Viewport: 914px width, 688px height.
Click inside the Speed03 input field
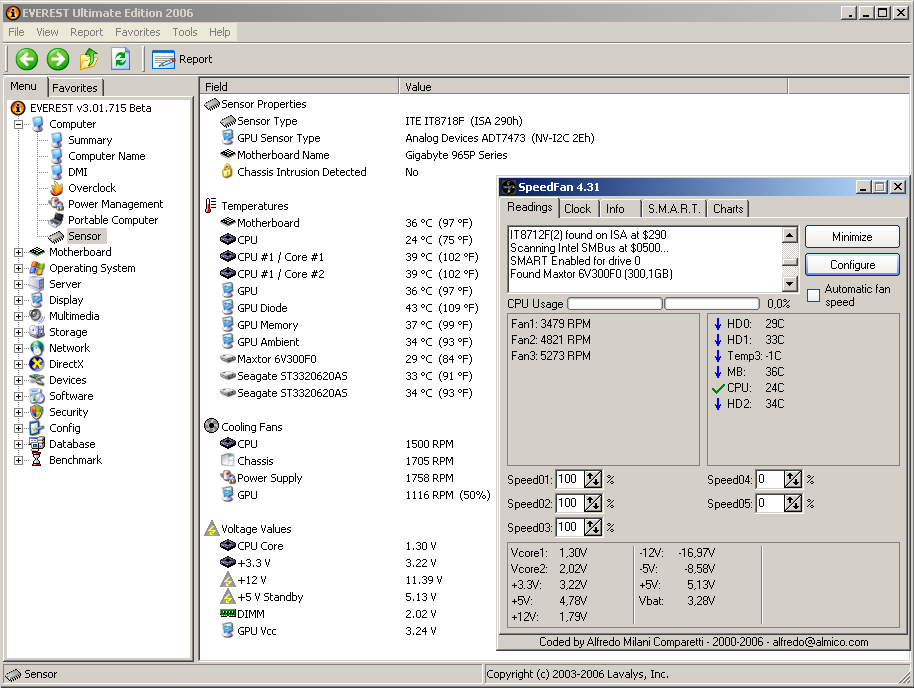tap(570, 527)
